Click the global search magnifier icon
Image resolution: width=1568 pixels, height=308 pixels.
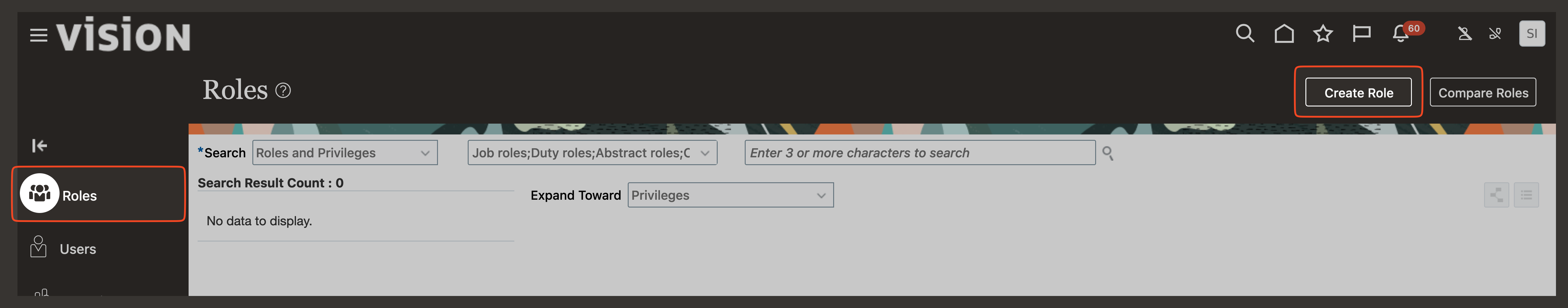[1245, 33]
